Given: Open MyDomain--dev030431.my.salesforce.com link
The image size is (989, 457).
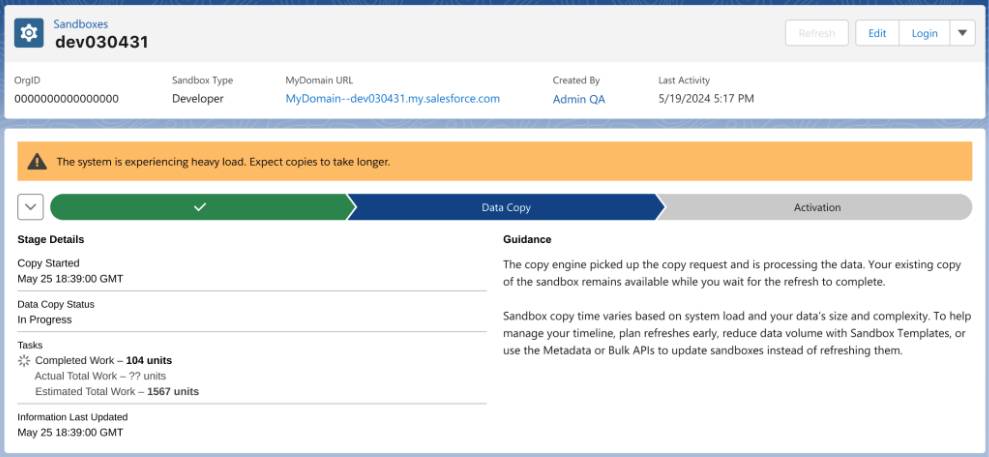Looking at the screenshot, I should [x=392, y=98].
